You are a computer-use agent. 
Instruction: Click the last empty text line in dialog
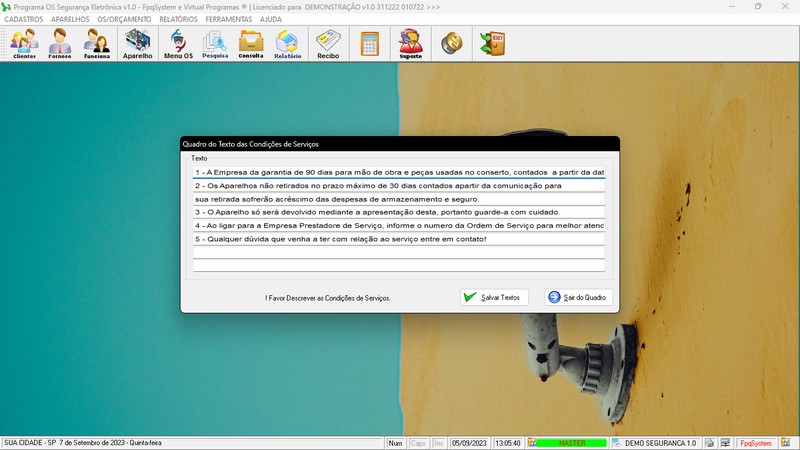point(399,265)
